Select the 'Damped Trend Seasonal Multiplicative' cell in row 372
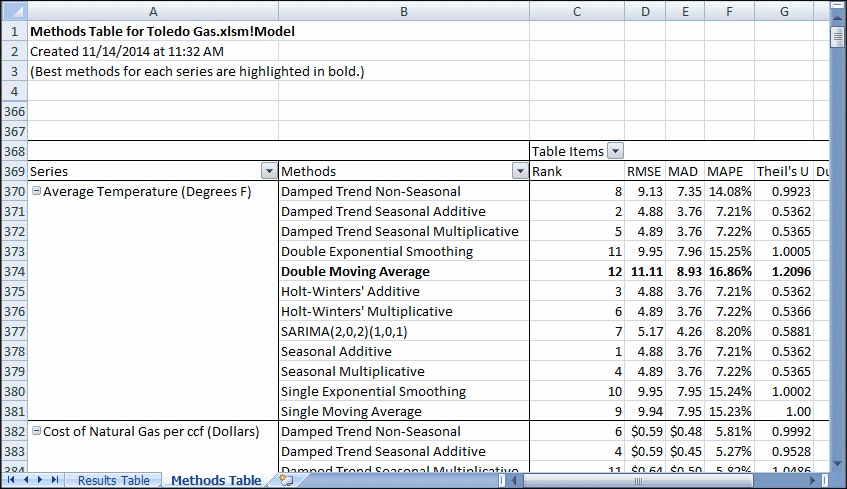This screenshot has width=847, height=489. 404,231
